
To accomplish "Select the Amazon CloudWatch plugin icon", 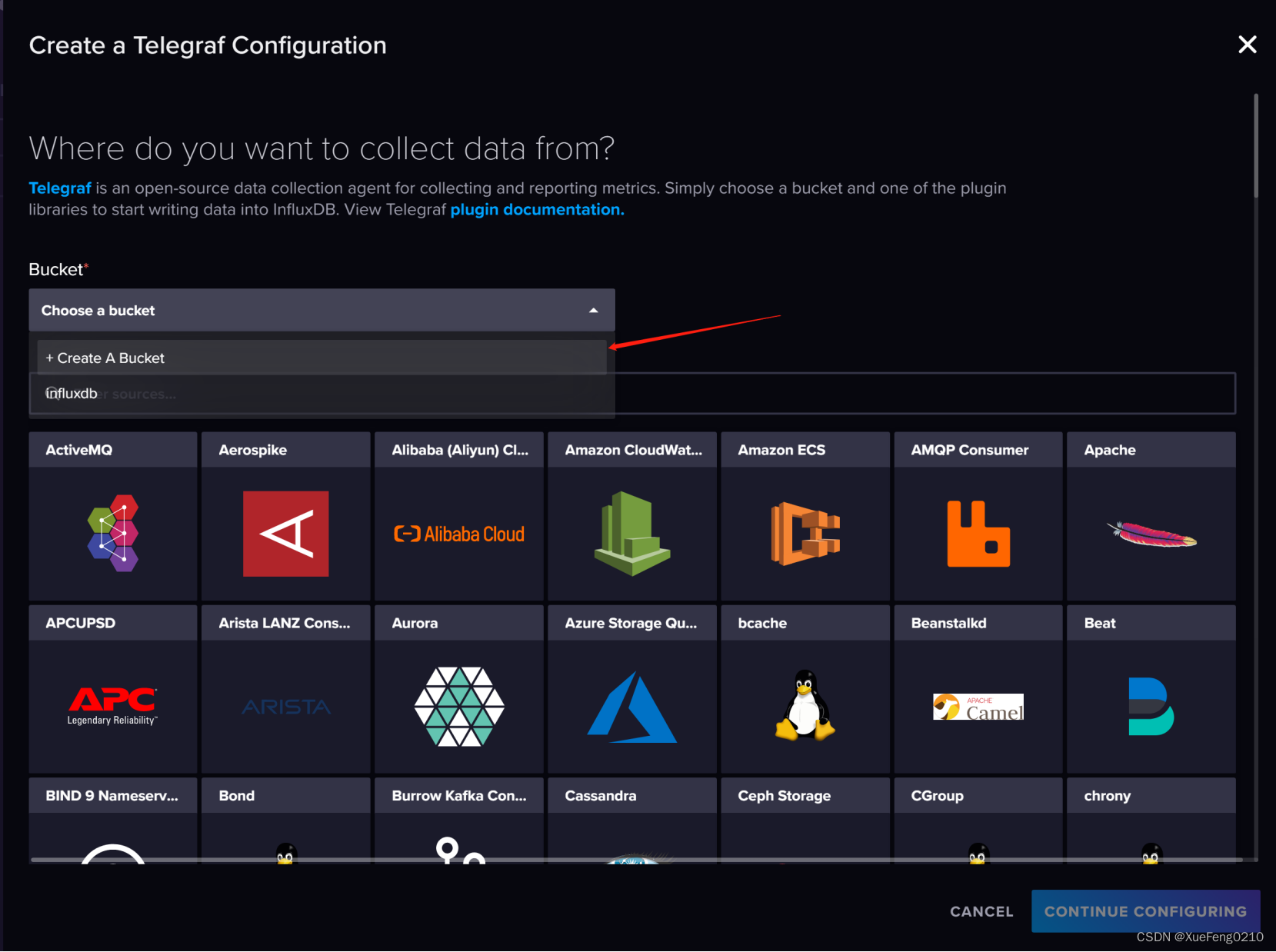I will pos(632,534).
